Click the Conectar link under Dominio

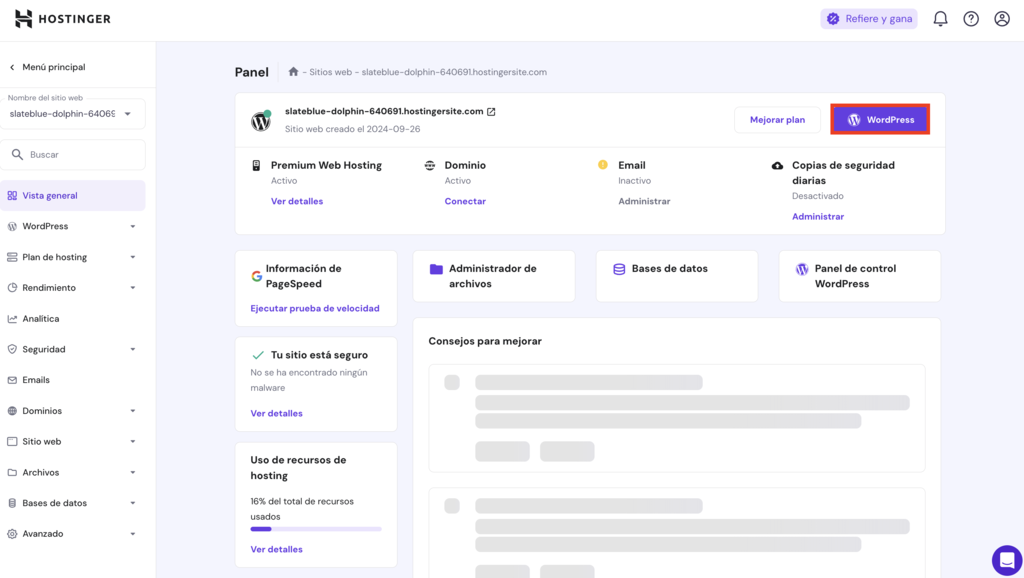pos(465,201)
